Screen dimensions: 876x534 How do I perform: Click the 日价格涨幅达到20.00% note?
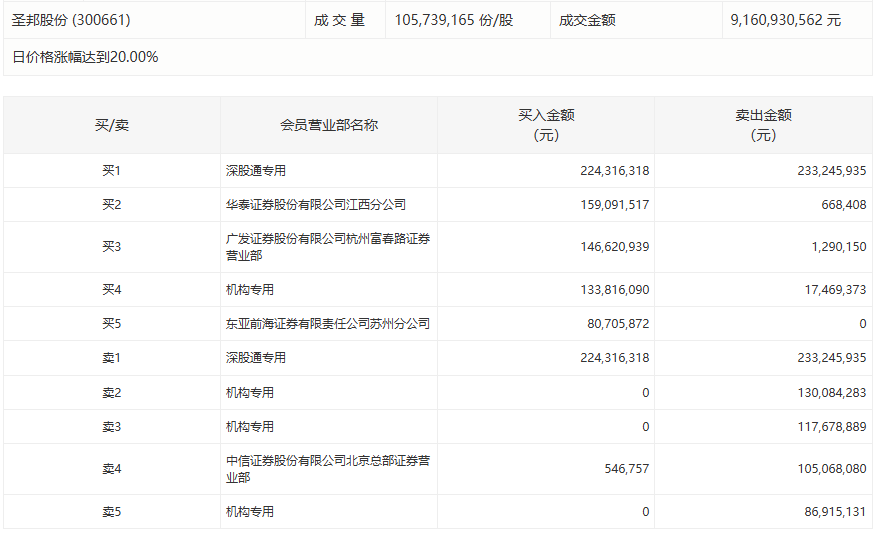click(85, 57)
